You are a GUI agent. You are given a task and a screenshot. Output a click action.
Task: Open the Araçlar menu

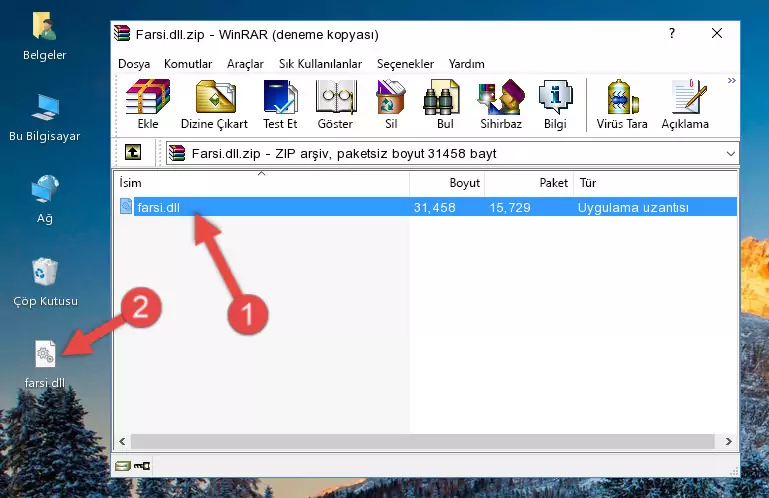coord(245,64)
